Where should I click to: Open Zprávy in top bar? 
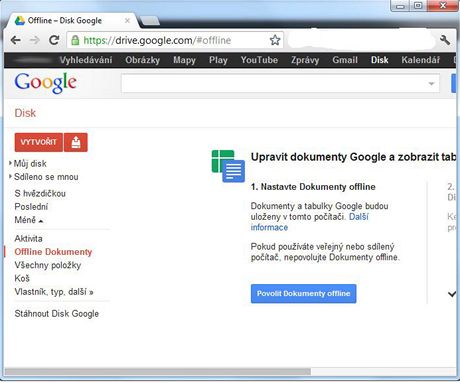[x=305, y=60]
